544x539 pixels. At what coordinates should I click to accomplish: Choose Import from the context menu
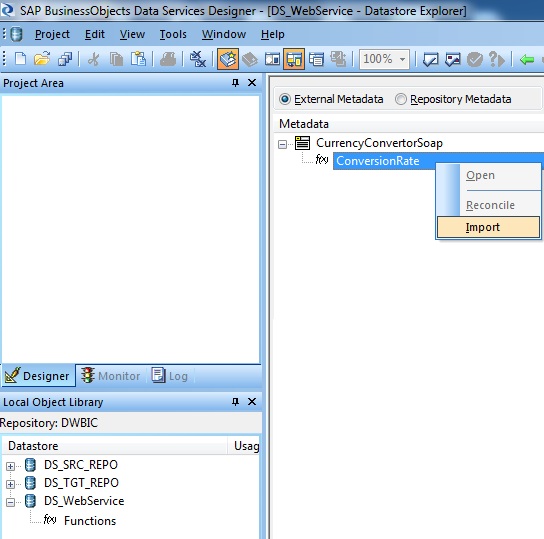coord(488,227)
